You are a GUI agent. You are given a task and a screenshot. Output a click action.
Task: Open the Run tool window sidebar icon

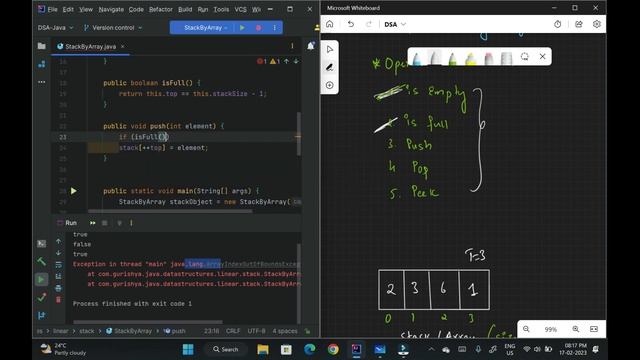[41, 280]
